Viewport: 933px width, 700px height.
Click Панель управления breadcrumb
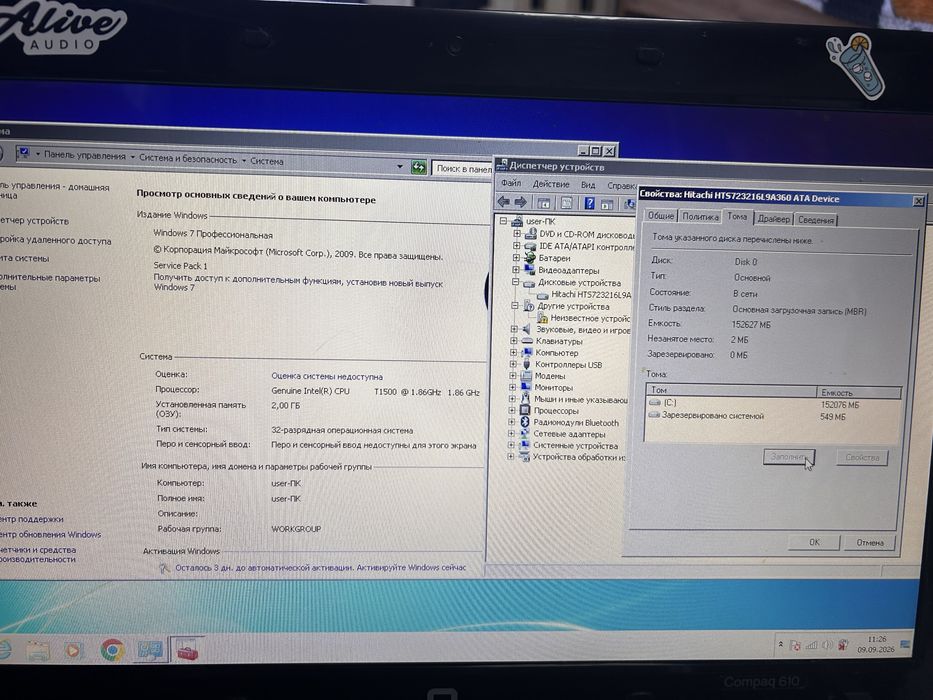click(84, 156)
